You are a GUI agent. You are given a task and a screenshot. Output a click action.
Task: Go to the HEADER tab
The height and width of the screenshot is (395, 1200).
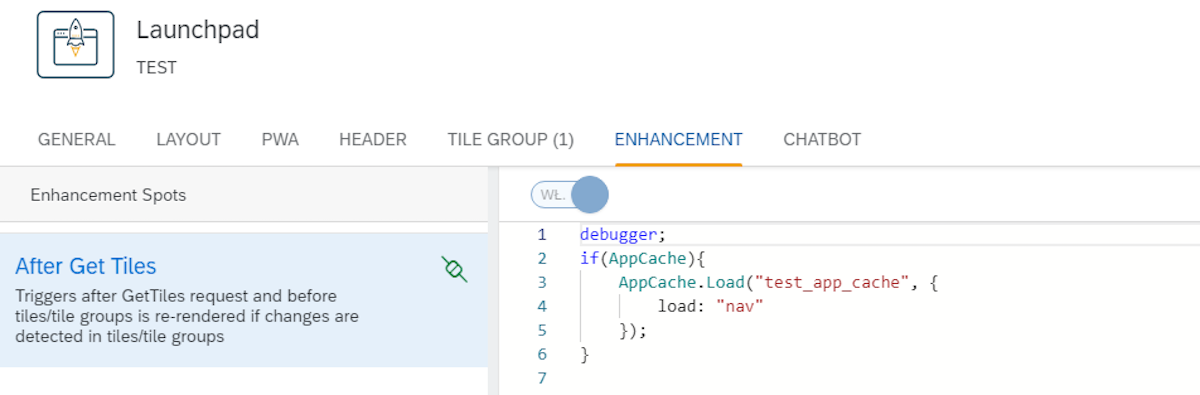coord(373,140)
